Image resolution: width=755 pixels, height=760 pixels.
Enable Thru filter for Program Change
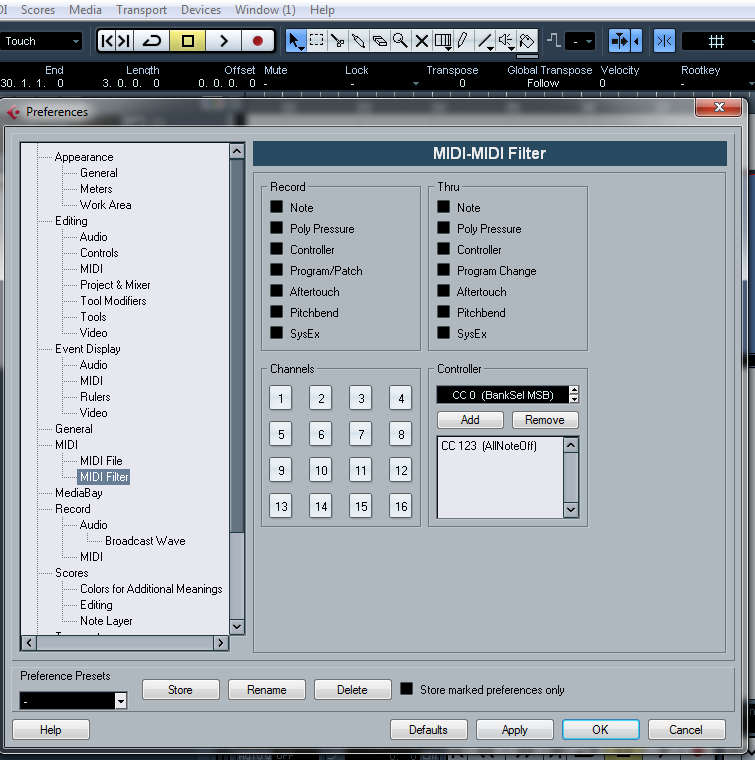pyautogui.click(x=443, y=269)
